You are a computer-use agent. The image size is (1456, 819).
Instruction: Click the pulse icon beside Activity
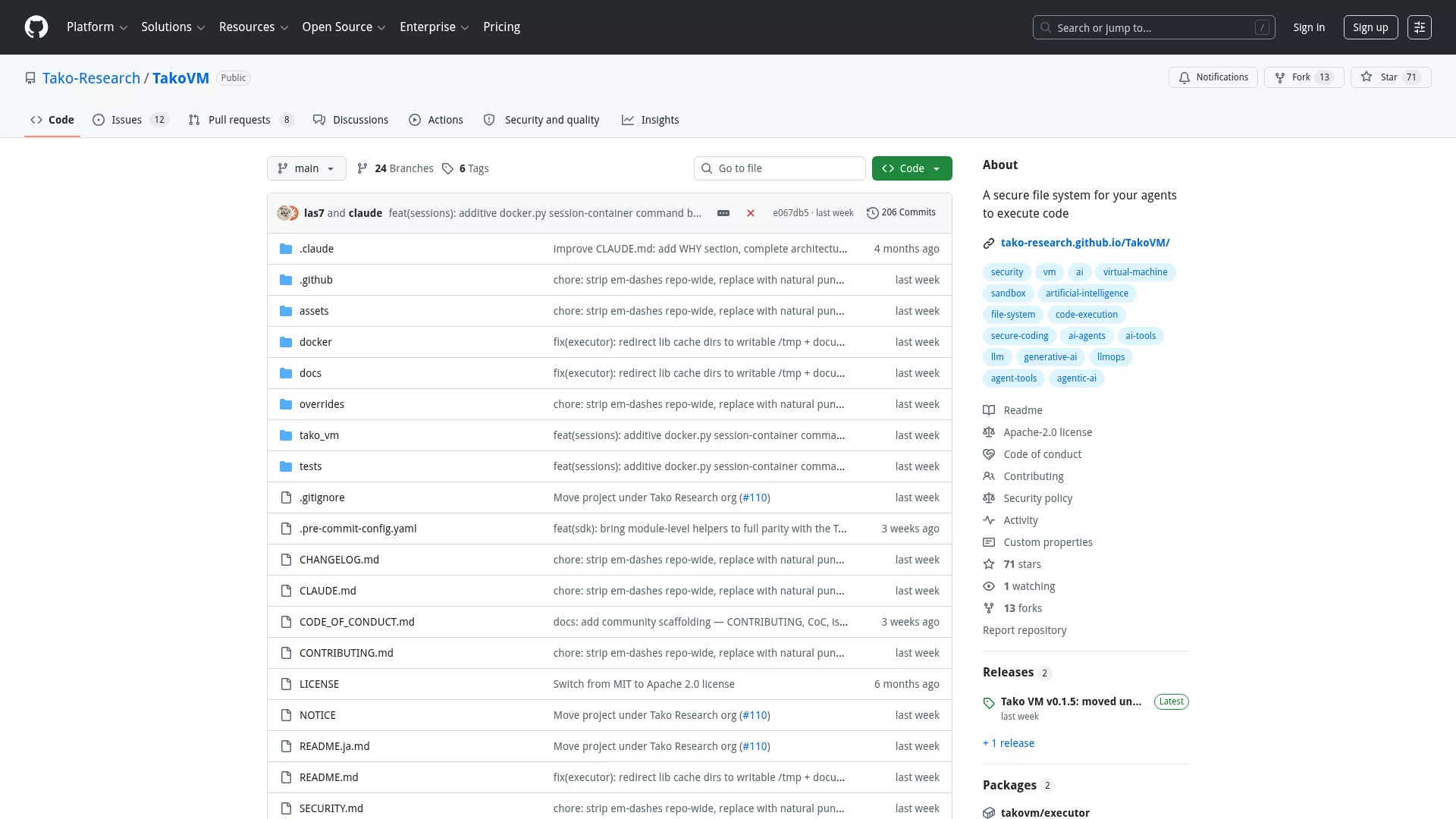coord(989,520)
